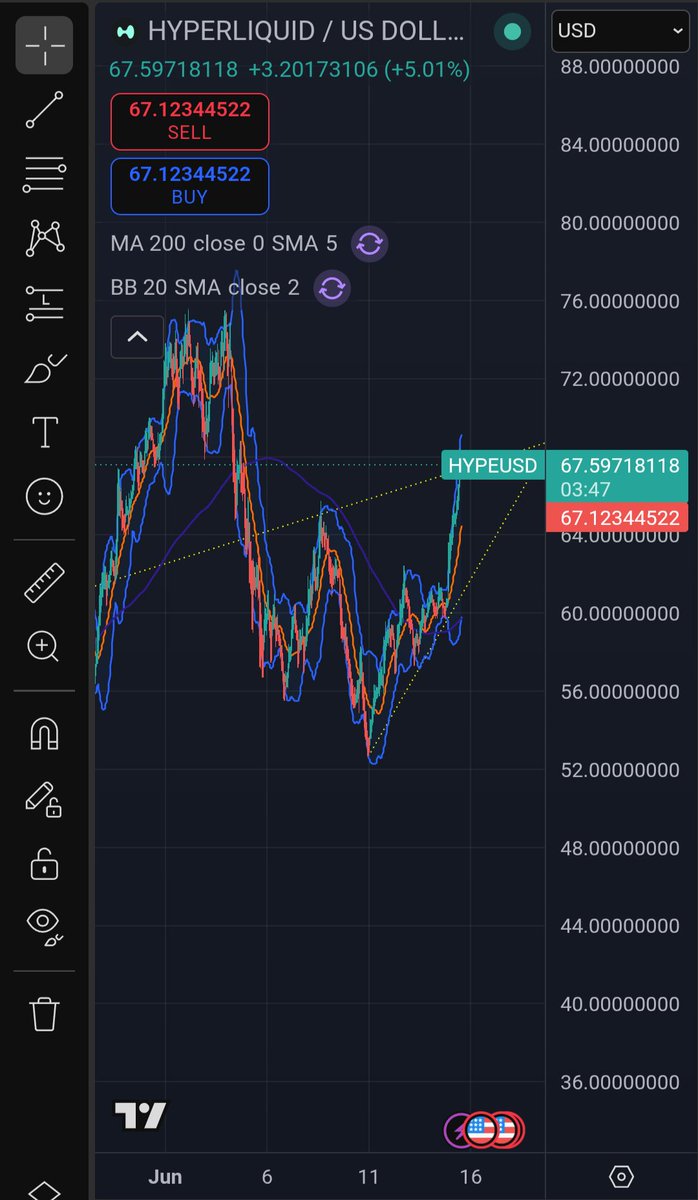Viewport: 698px width, 1200px height.
Task: Click the MA 200 indicator refresh icon
Action: click(369, 243)
